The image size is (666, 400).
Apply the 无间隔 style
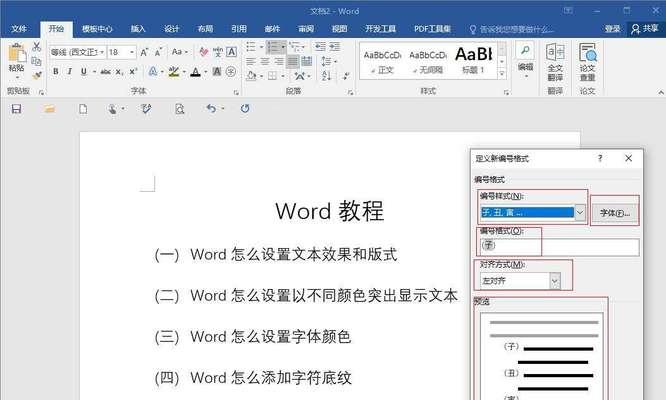click(x=428, y=61)
